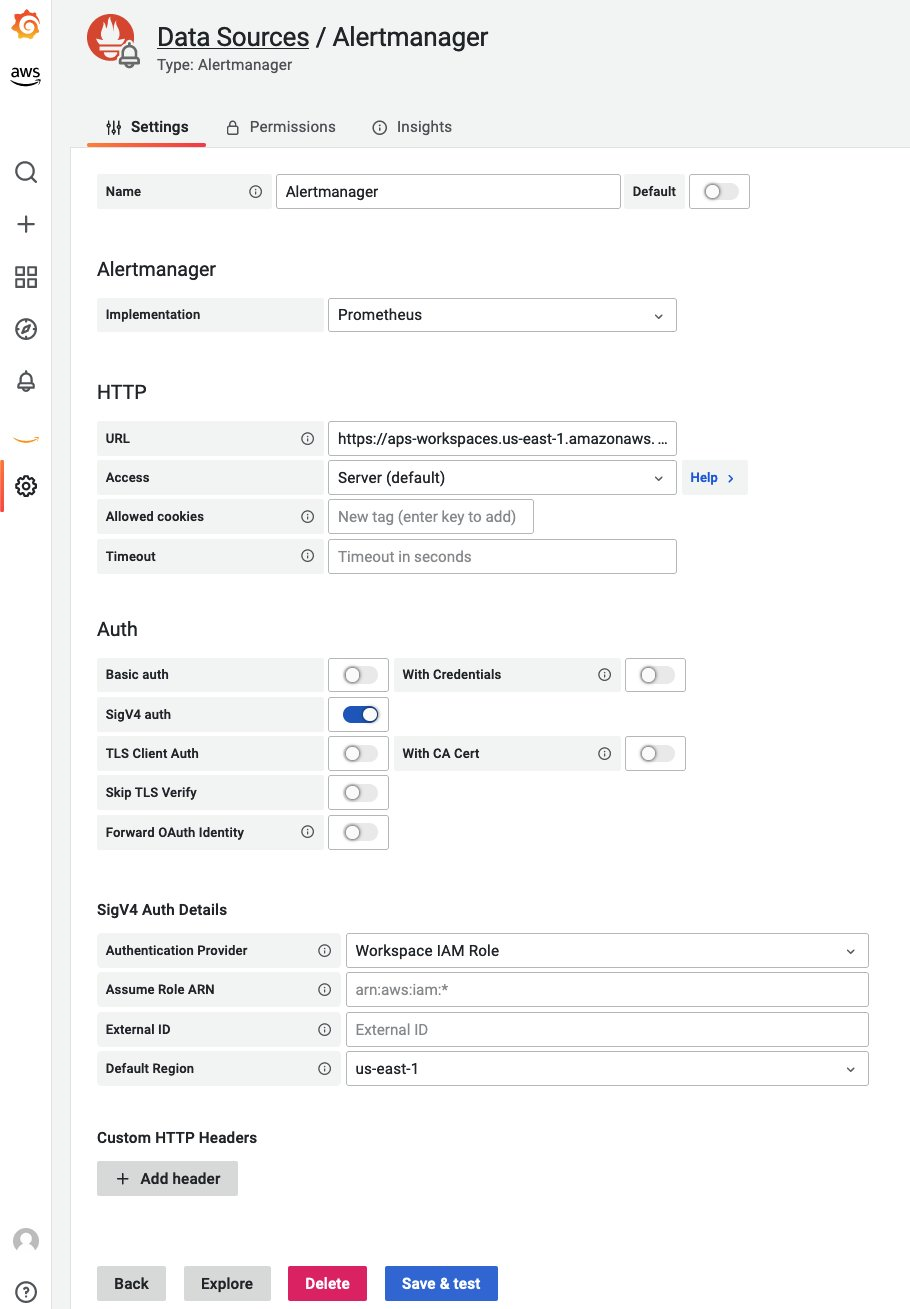Enable the Default data source toggle

tap(719, 191)
